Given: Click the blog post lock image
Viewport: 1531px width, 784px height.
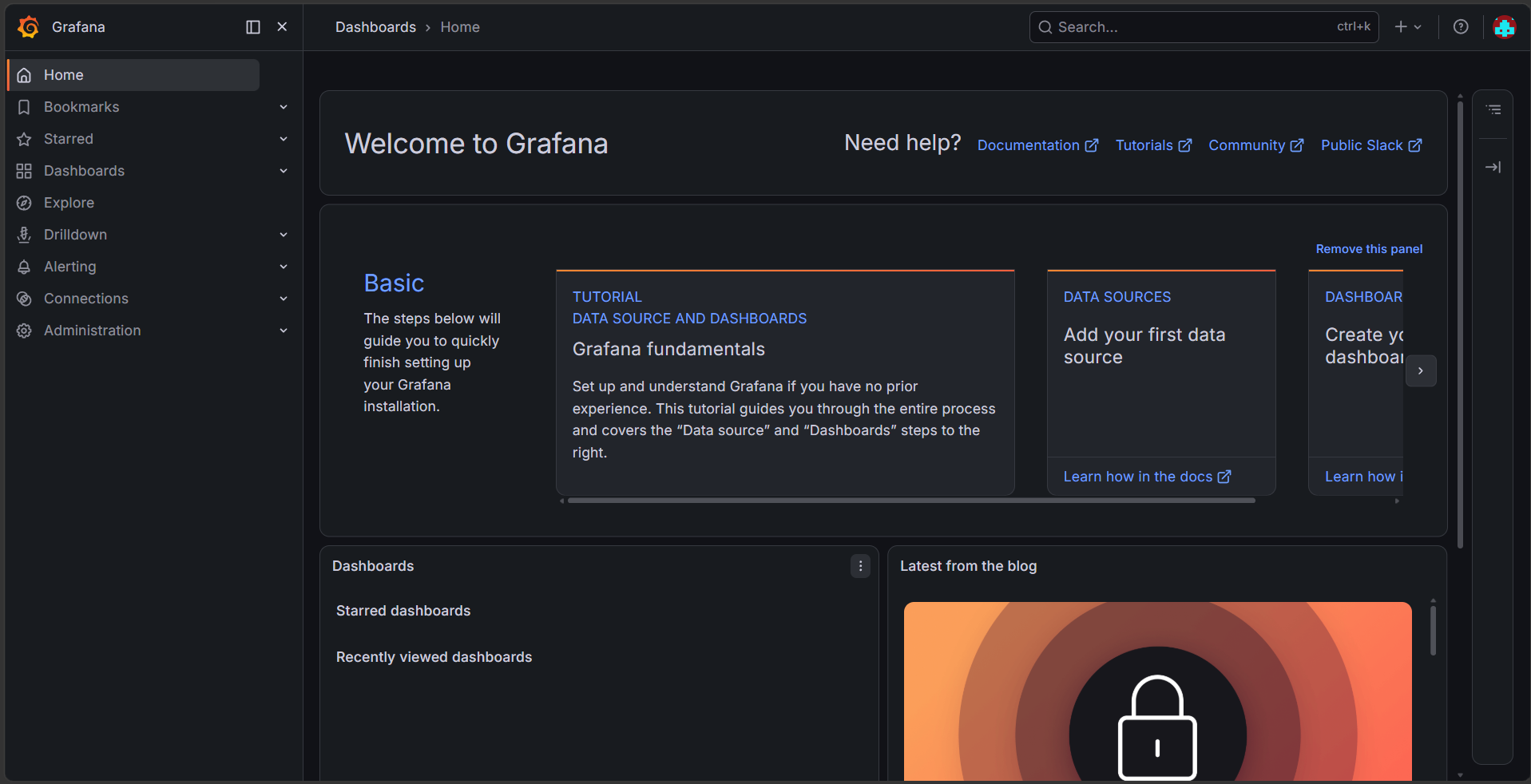Looking at the screenshot, I should [1157, 691].
